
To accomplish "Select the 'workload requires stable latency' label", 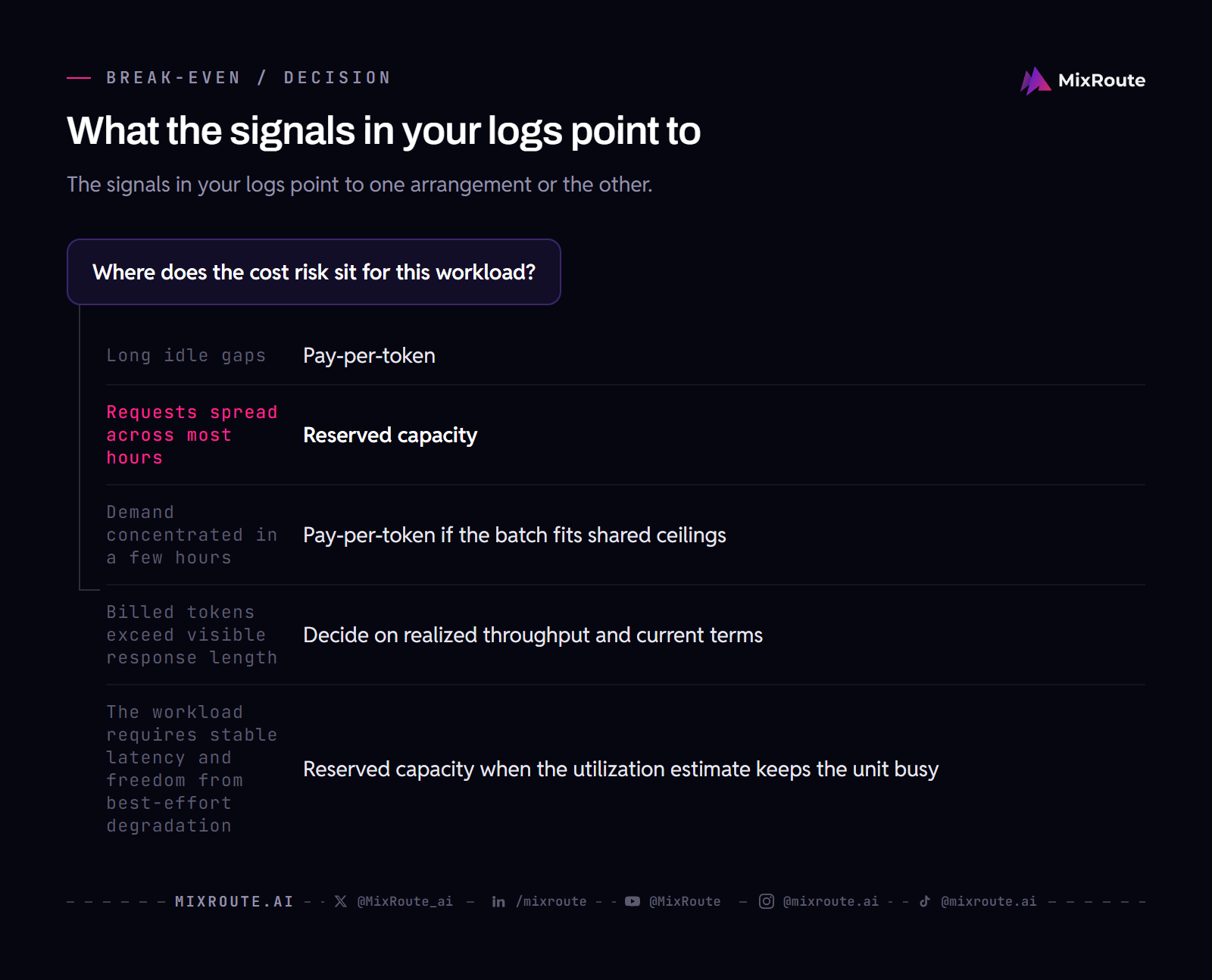I will pyautogui.click(x=192, y=769).
